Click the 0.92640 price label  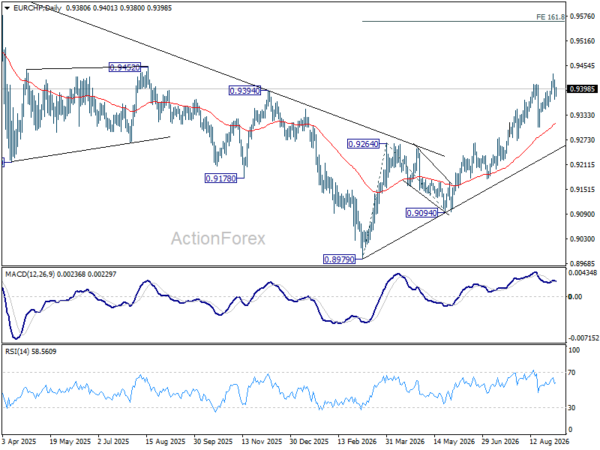[363, 144]
